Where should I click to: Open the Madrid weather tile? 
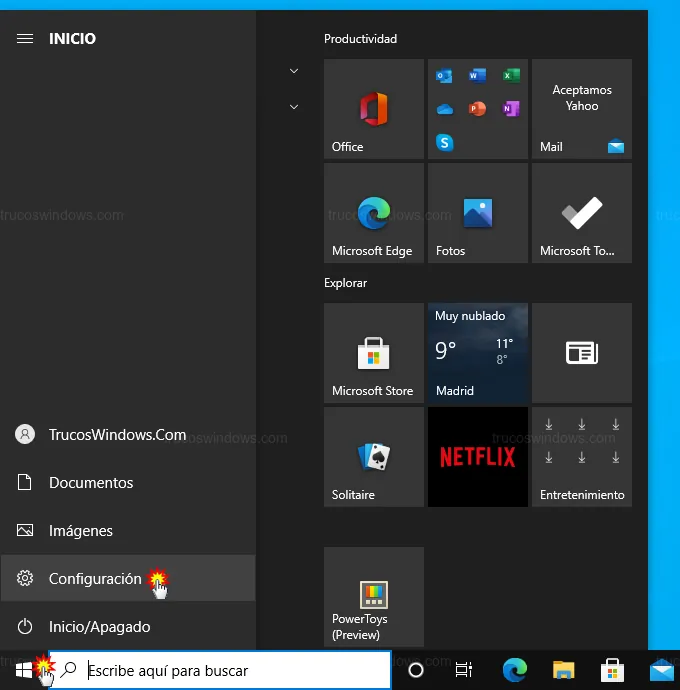tap(477, 353)
